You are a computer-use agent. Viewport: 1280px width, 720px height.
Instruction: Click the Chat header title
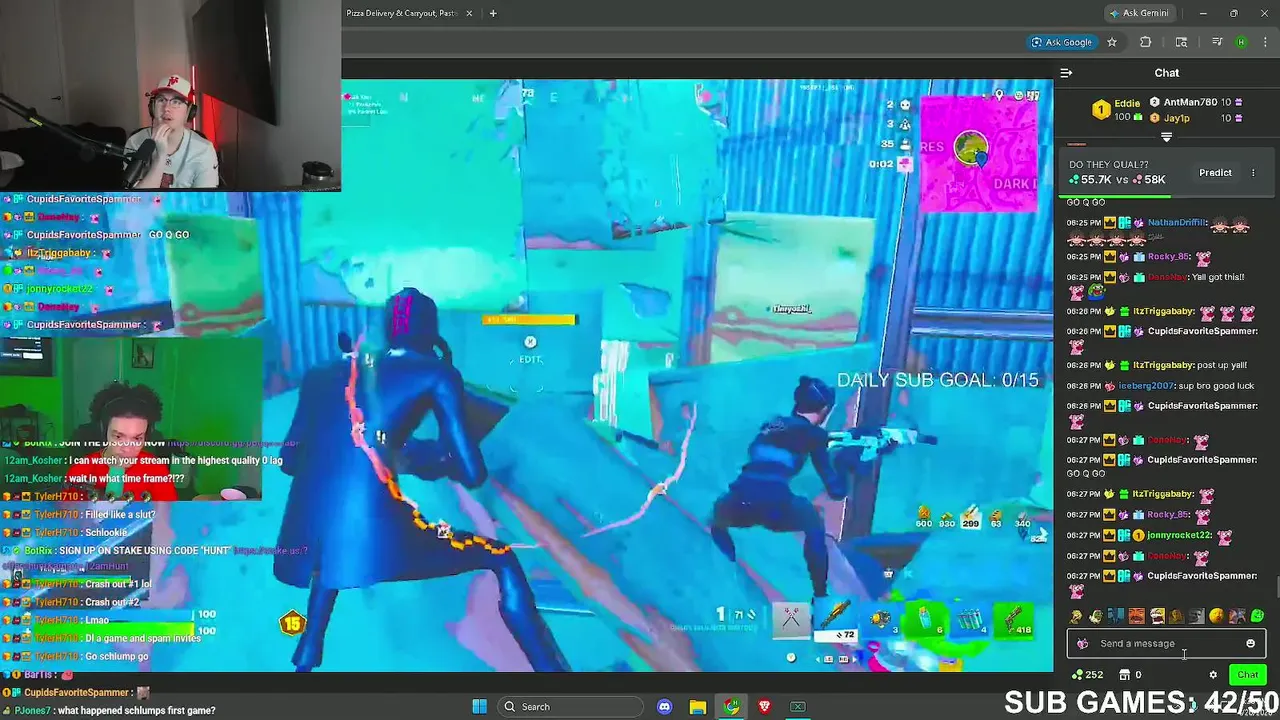tap(1167, 73)
